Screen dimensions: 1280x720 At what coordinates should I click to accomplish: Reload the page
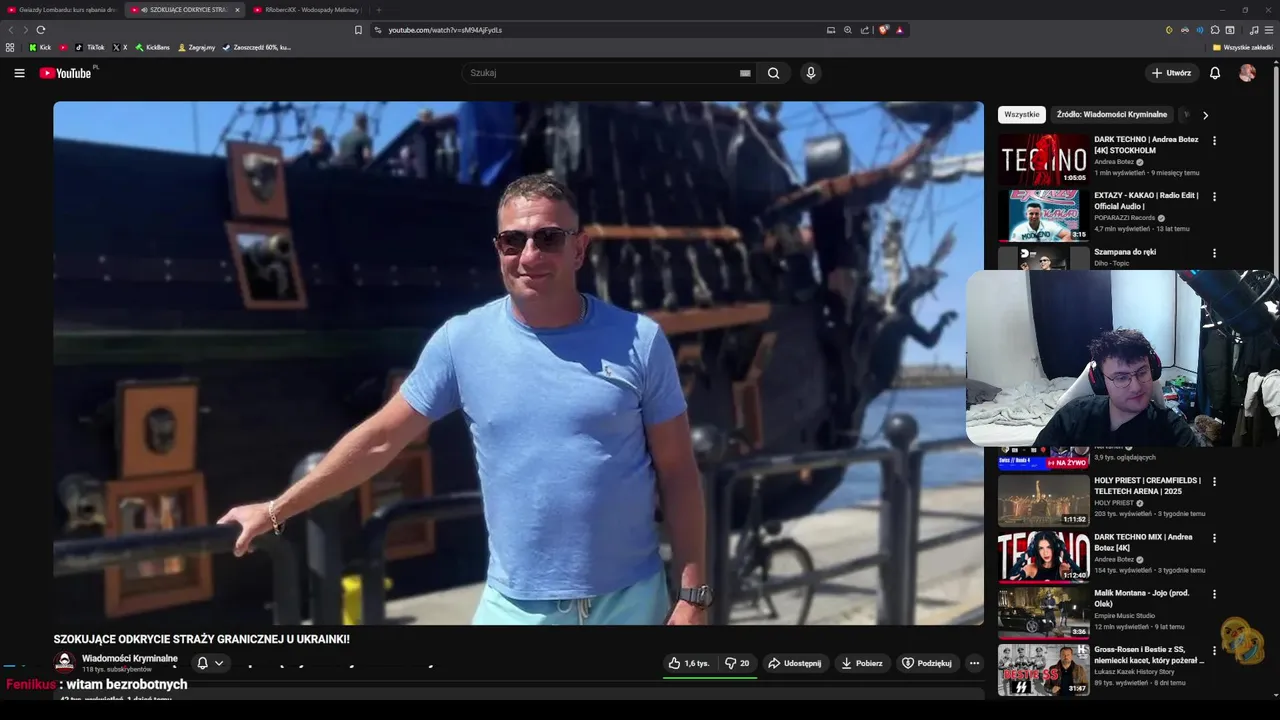[41, 30]
